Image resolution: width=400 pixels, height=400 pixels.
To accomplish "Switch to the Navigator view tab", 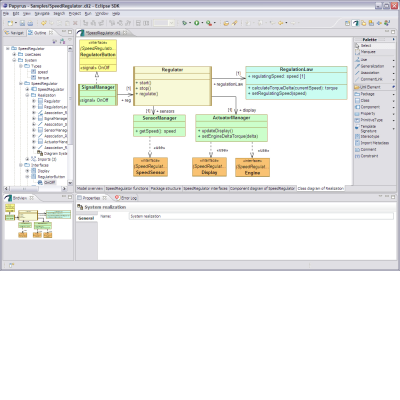I will click(14, 33).
